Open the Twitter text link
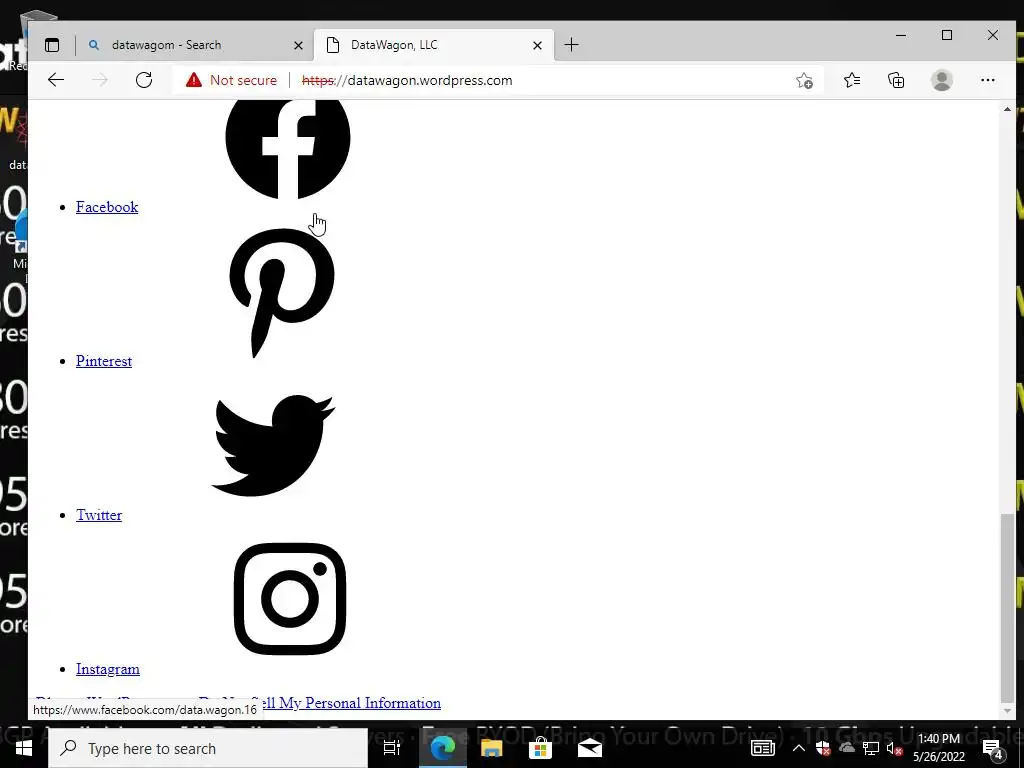Screen dimensions: 1024x768 point(99,515)
